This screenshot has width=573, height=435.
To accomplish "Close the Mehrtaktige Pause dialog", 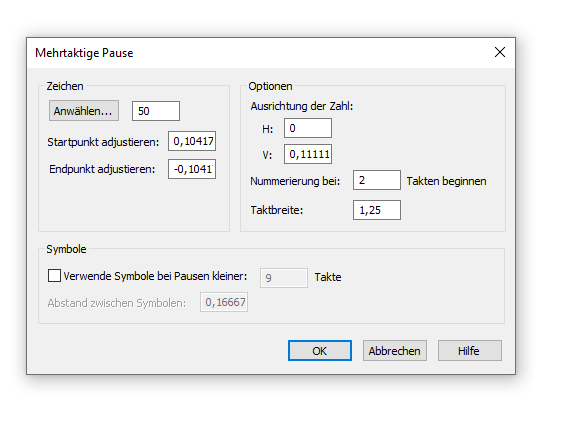I will pos(500,52).
